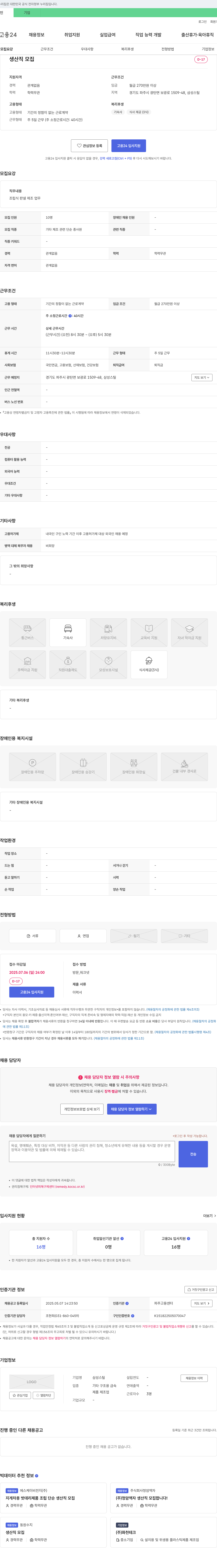Toggle 관심기업 star button
This screenshot has width=217, height=1568.
(x=20, y=1395)
